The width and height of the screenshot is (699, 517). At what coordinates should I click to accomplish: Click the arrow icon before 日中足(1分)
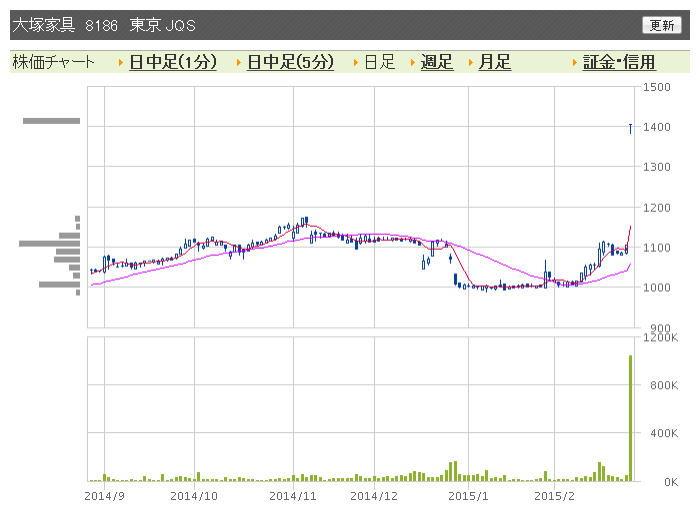(121, 63)
